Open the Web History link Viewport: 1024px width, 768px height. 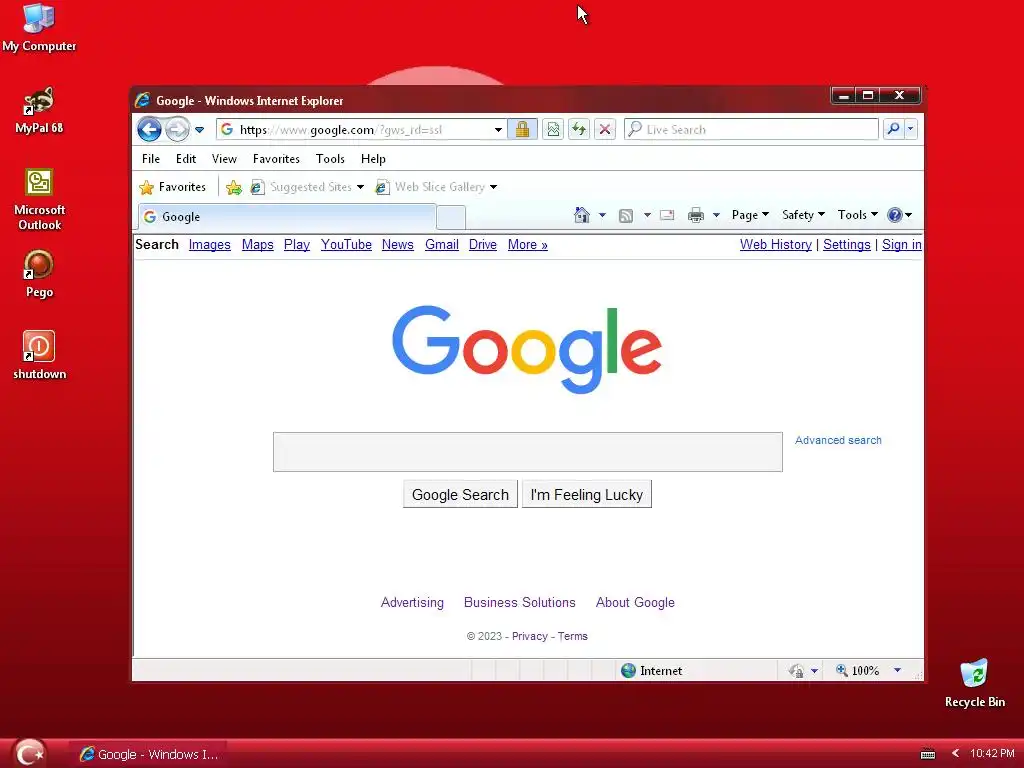[775, 244]
